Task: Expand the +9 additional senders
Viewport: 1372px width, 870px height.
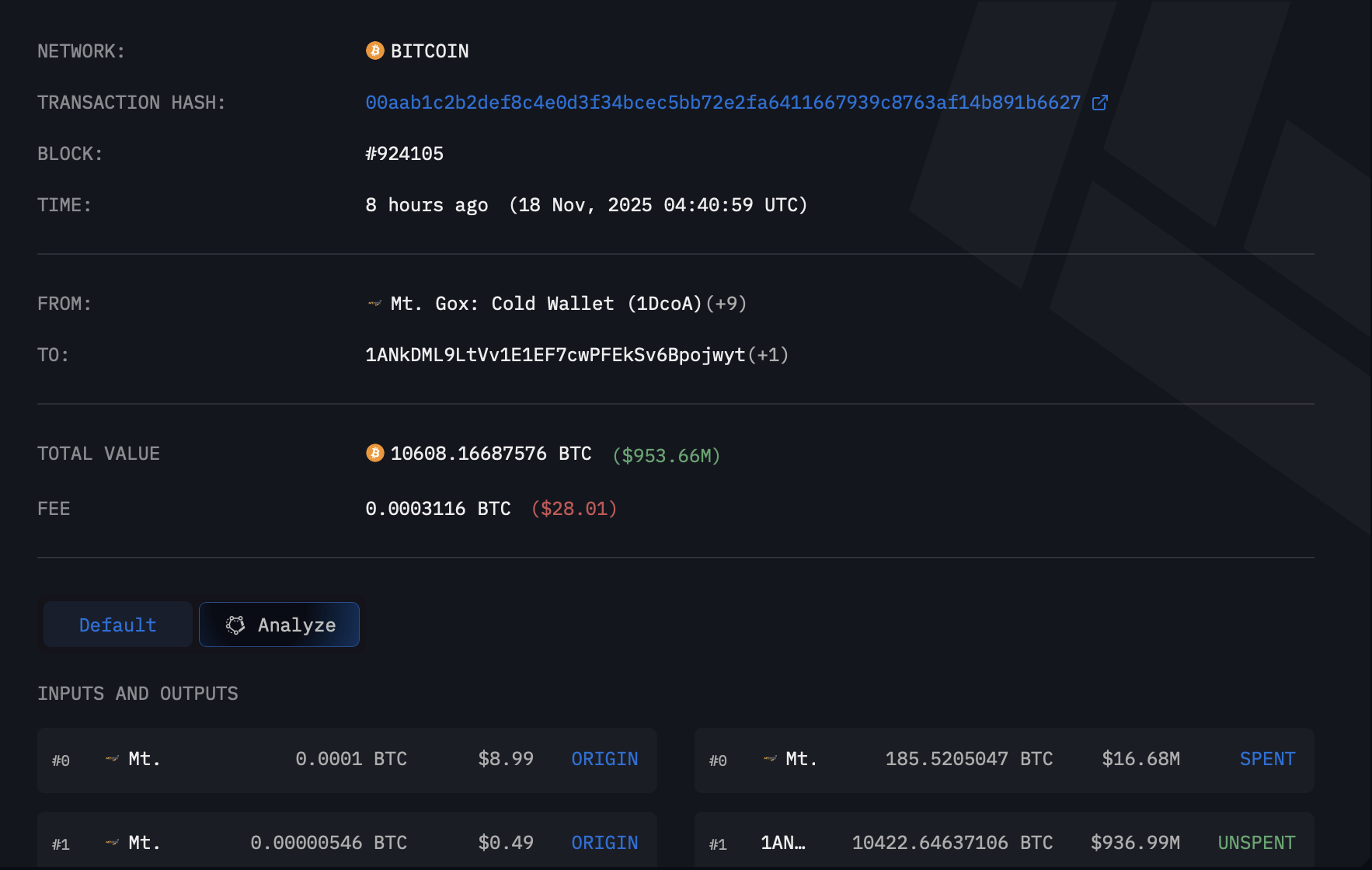Action: (726, 304)
